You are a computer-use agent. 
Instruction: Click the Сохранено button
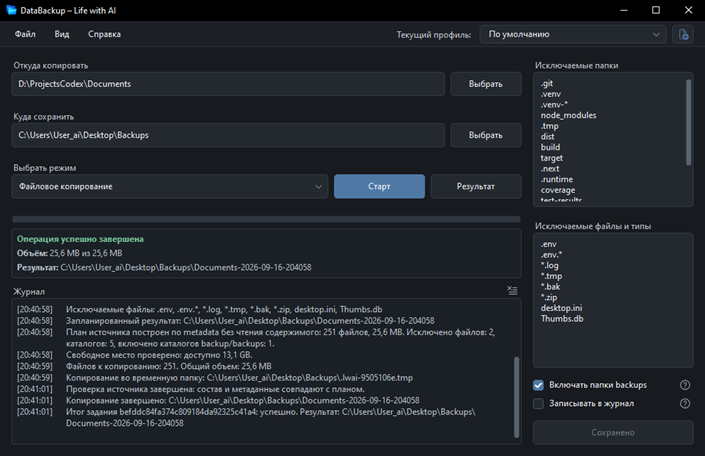[613, 432]
